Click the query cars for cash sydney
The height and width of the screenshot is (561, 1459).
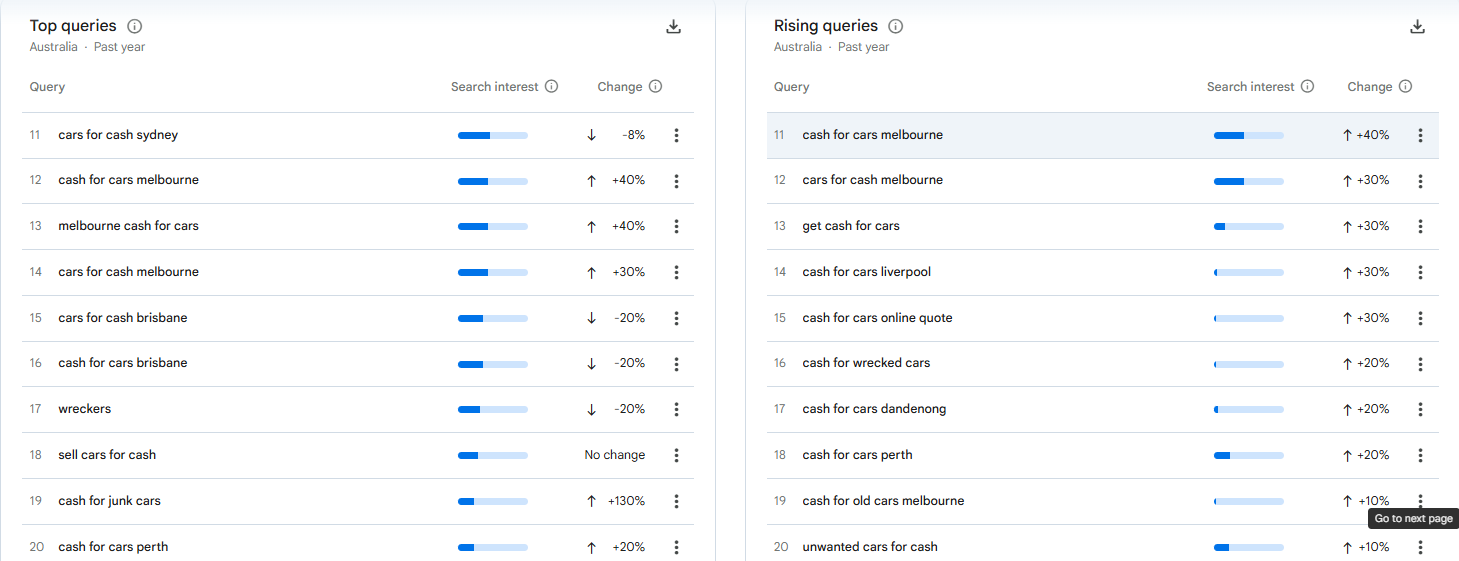(x=118, y=135)
